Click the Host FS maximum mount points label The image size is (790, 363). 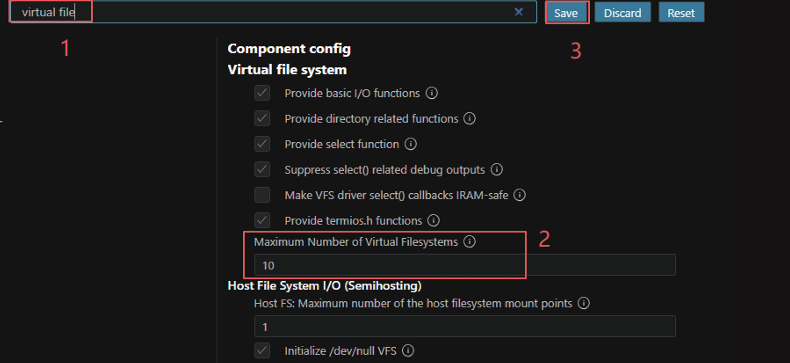coord(413,304)
